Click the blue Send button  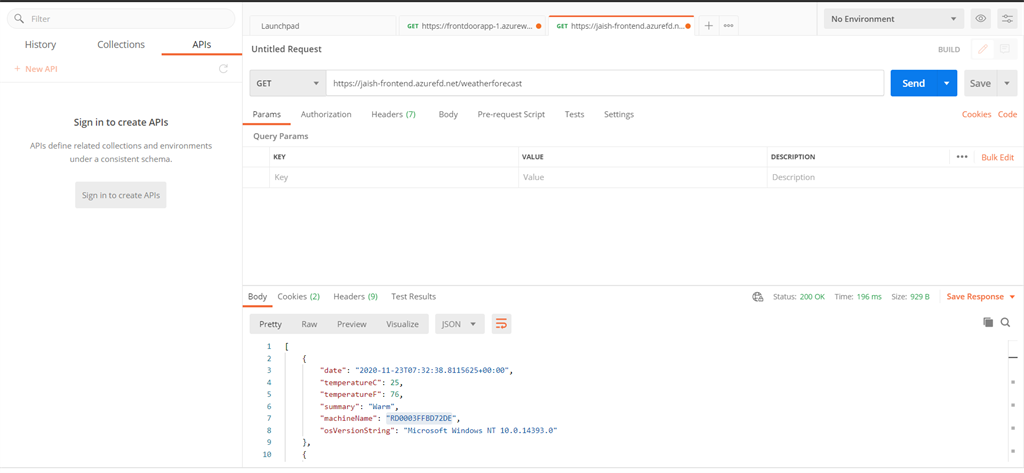click(914, 84)
